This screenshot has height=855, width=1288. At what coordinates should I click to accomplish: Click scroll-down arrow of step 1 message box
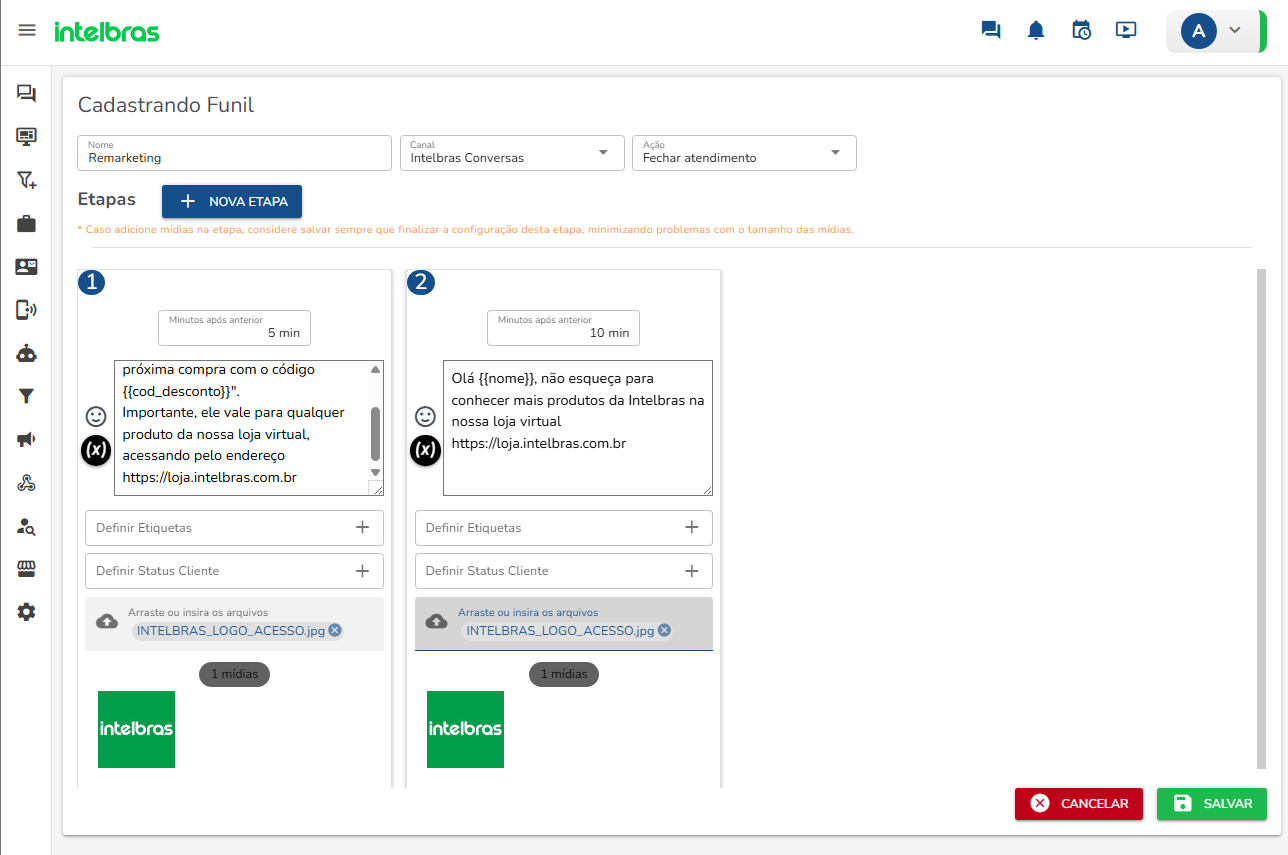click(376, 472)
